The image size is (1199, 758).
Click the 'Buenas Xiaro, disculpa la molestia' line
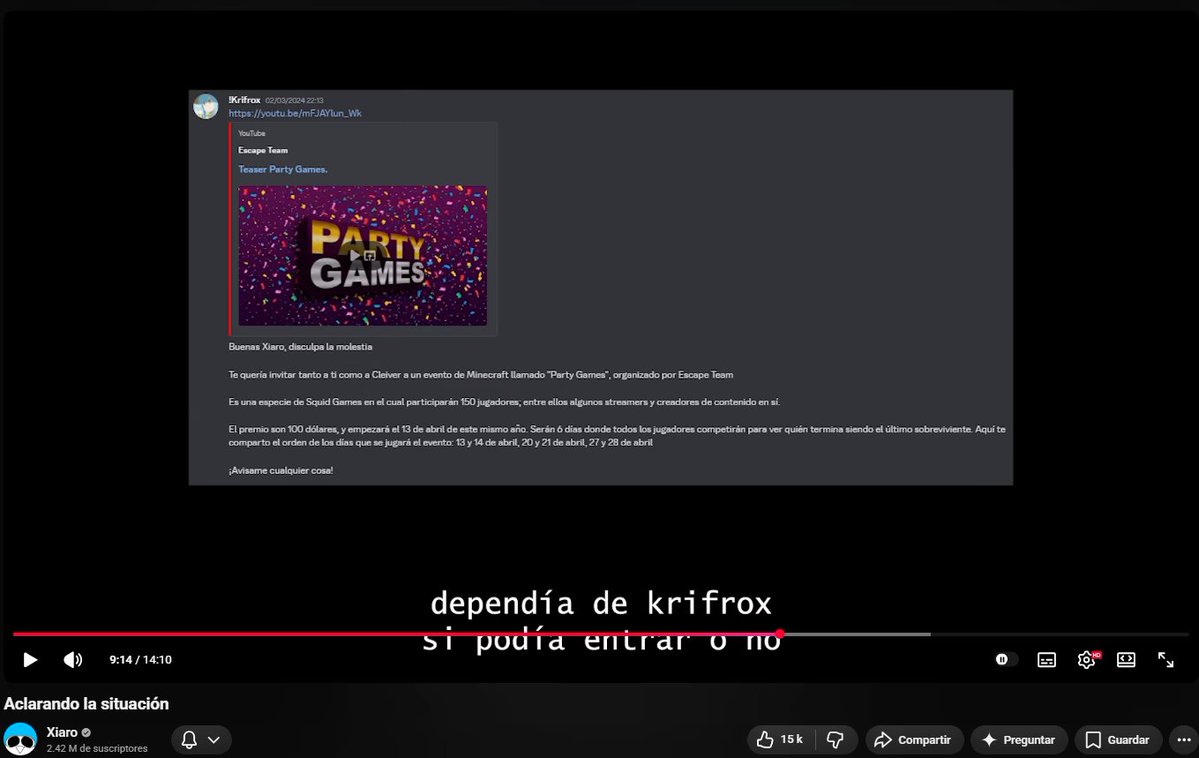(x=301, y=346)
